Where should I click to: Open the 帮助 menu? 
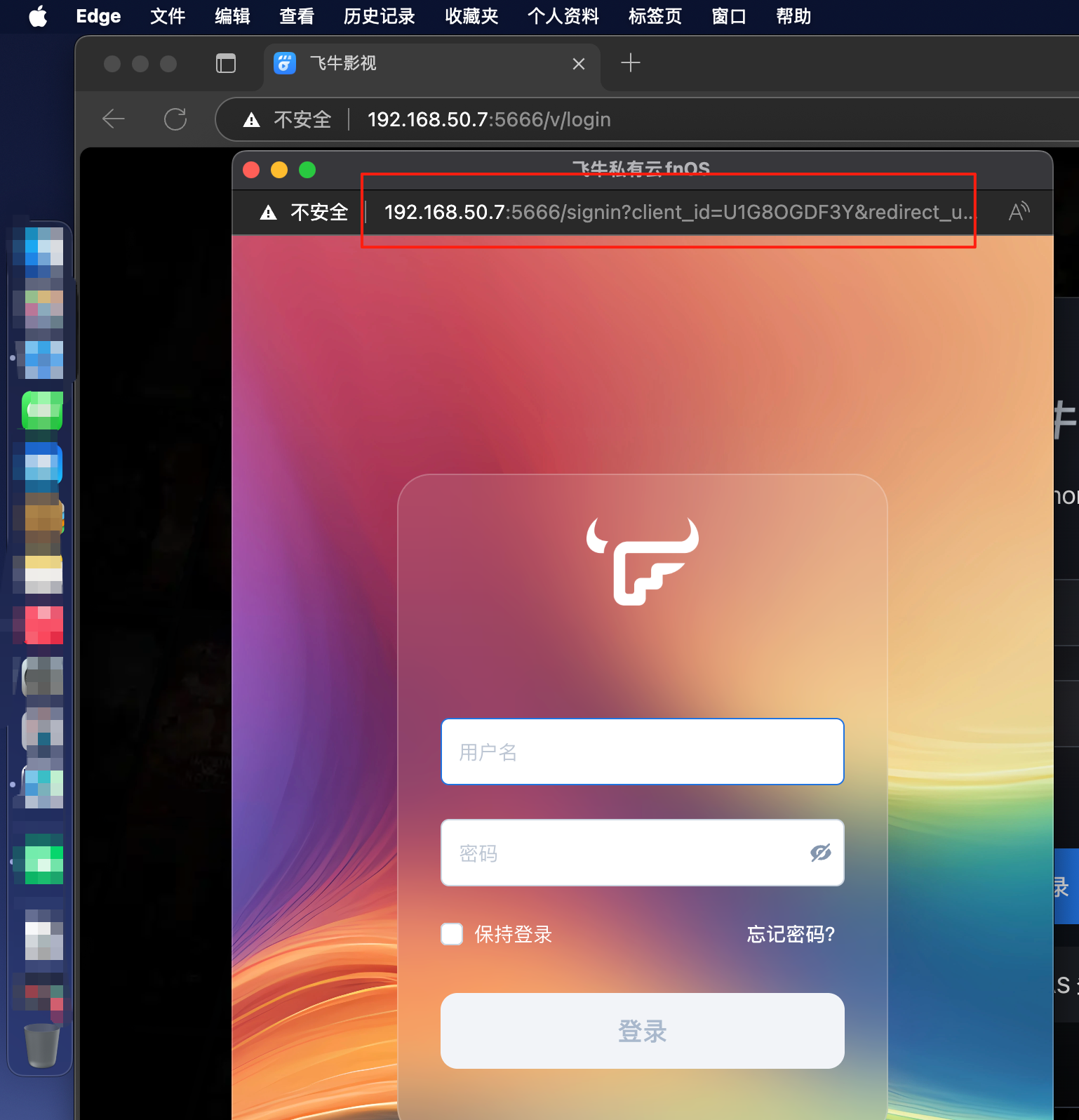point(793,16)
